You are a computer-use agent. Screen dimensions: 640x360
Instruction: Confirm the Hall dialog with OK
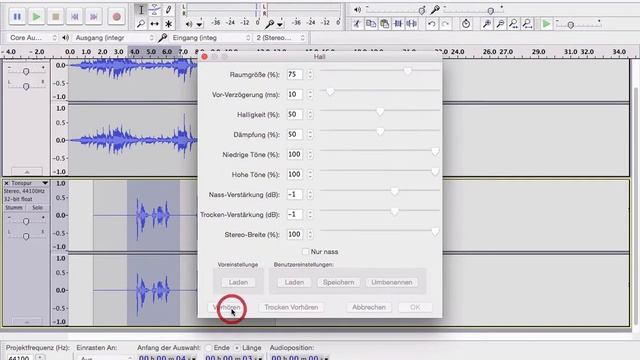[415, 307]
